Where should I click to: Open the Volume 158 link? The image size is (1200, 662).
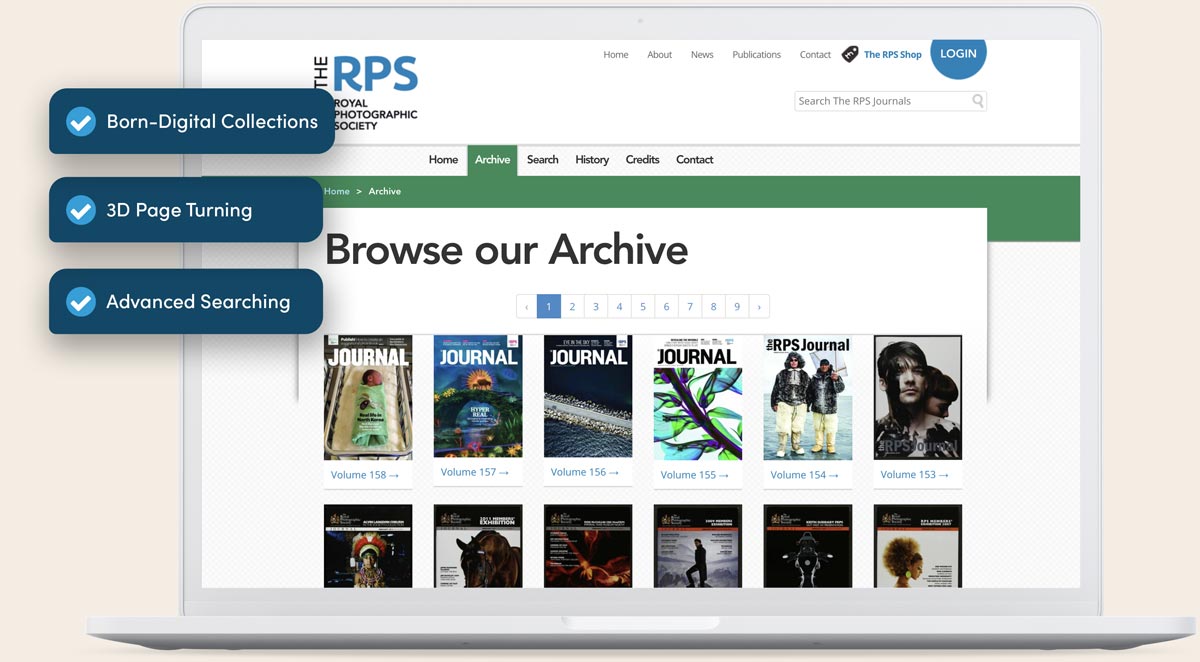click(364, 475)
